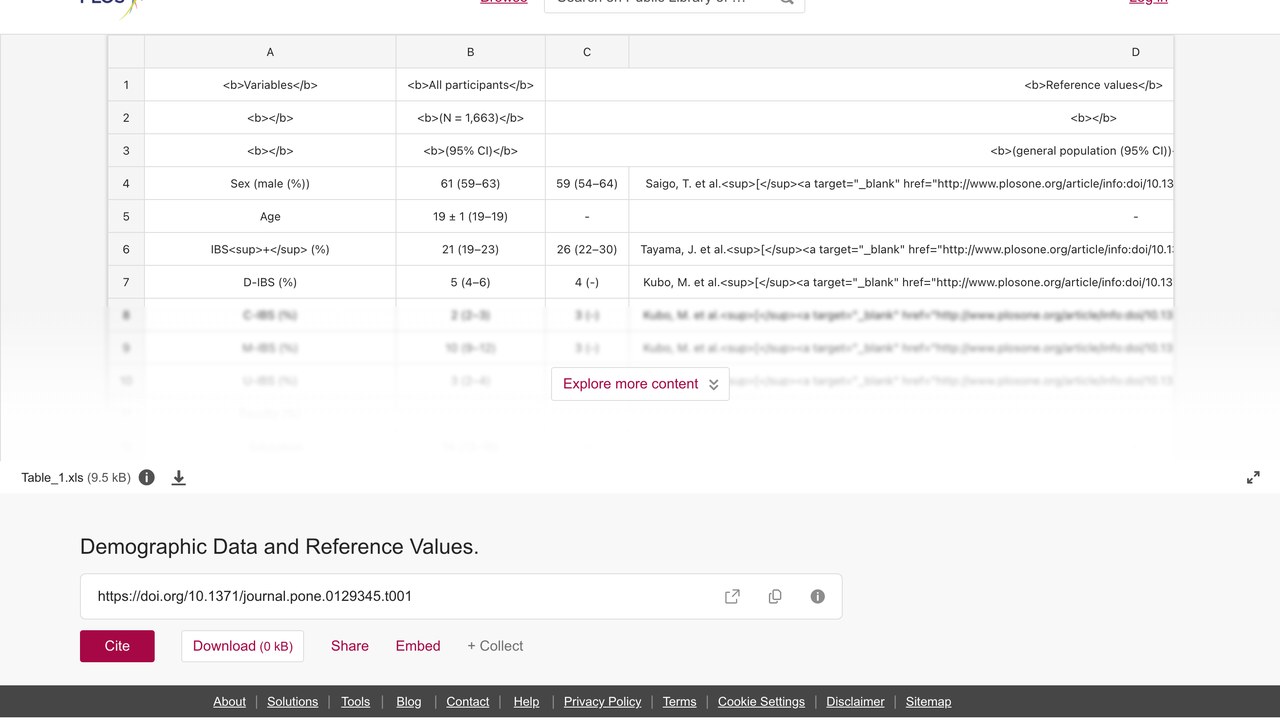Select column B header in the table
This screenshot has height=720, width=1280.
click(470, 52)
